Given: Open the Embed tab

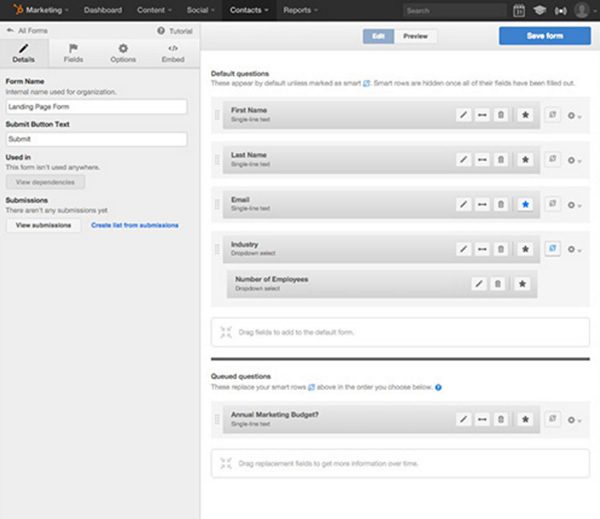Looking at the screenshot, I should (x=173, y=53).
